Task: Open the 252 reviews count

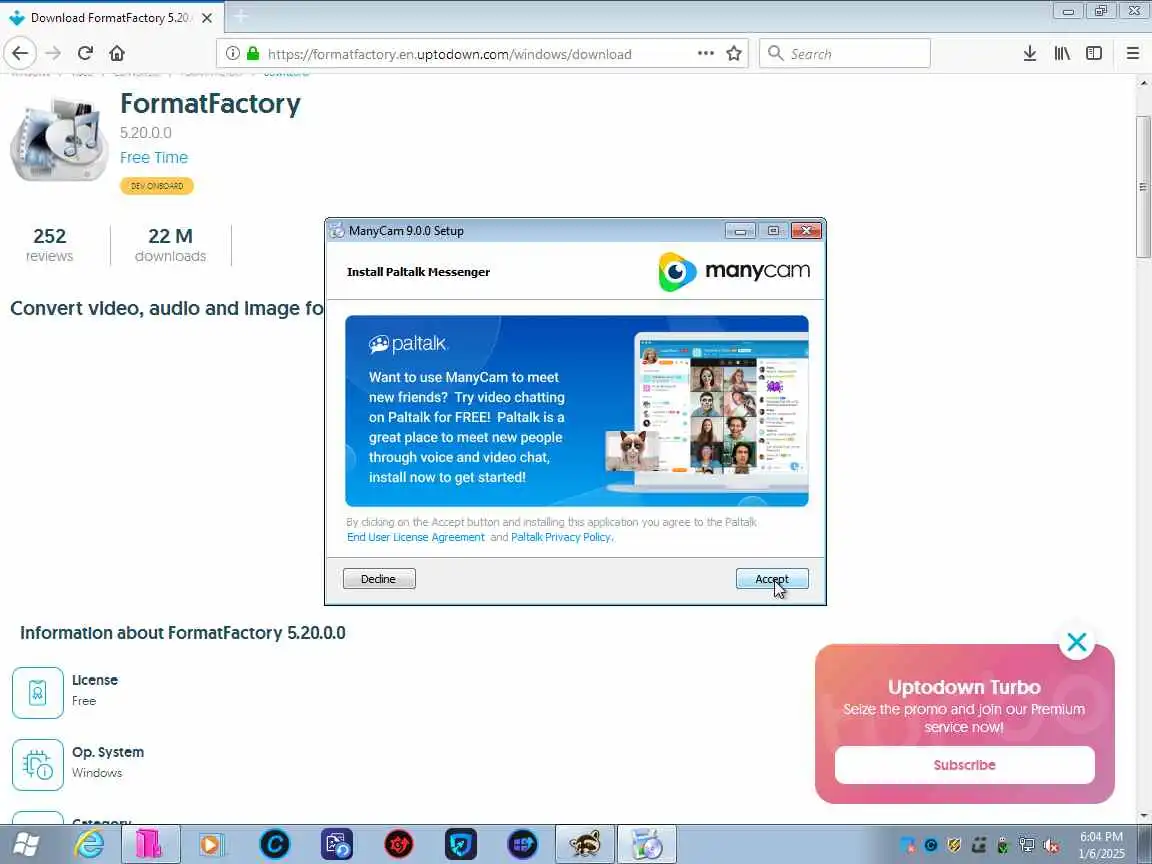Action: pyautogui.click(x=49, y=245)
